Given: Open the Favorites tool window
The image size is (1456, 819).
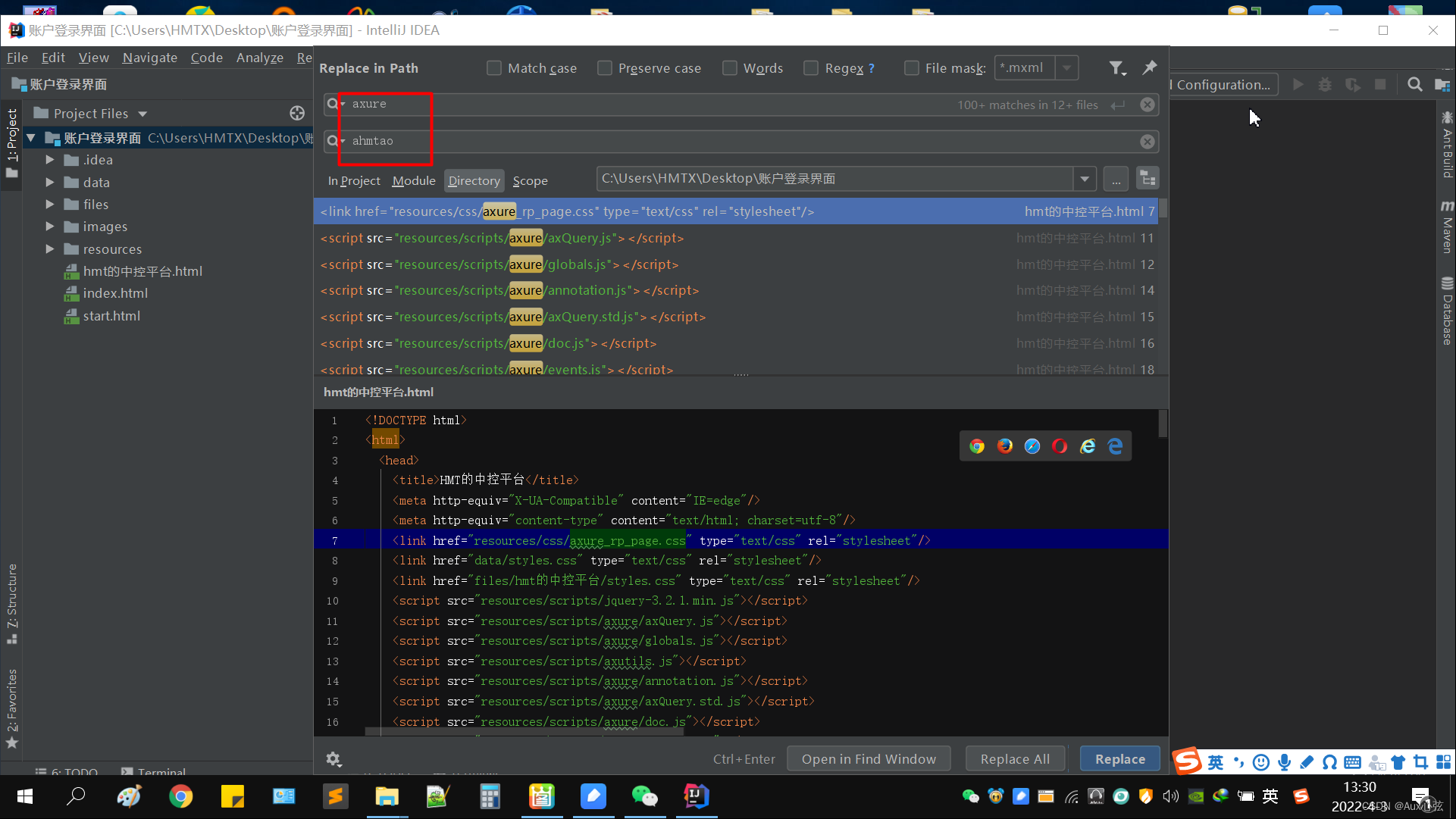Looking at the screenshot, I should coord(11,708).
